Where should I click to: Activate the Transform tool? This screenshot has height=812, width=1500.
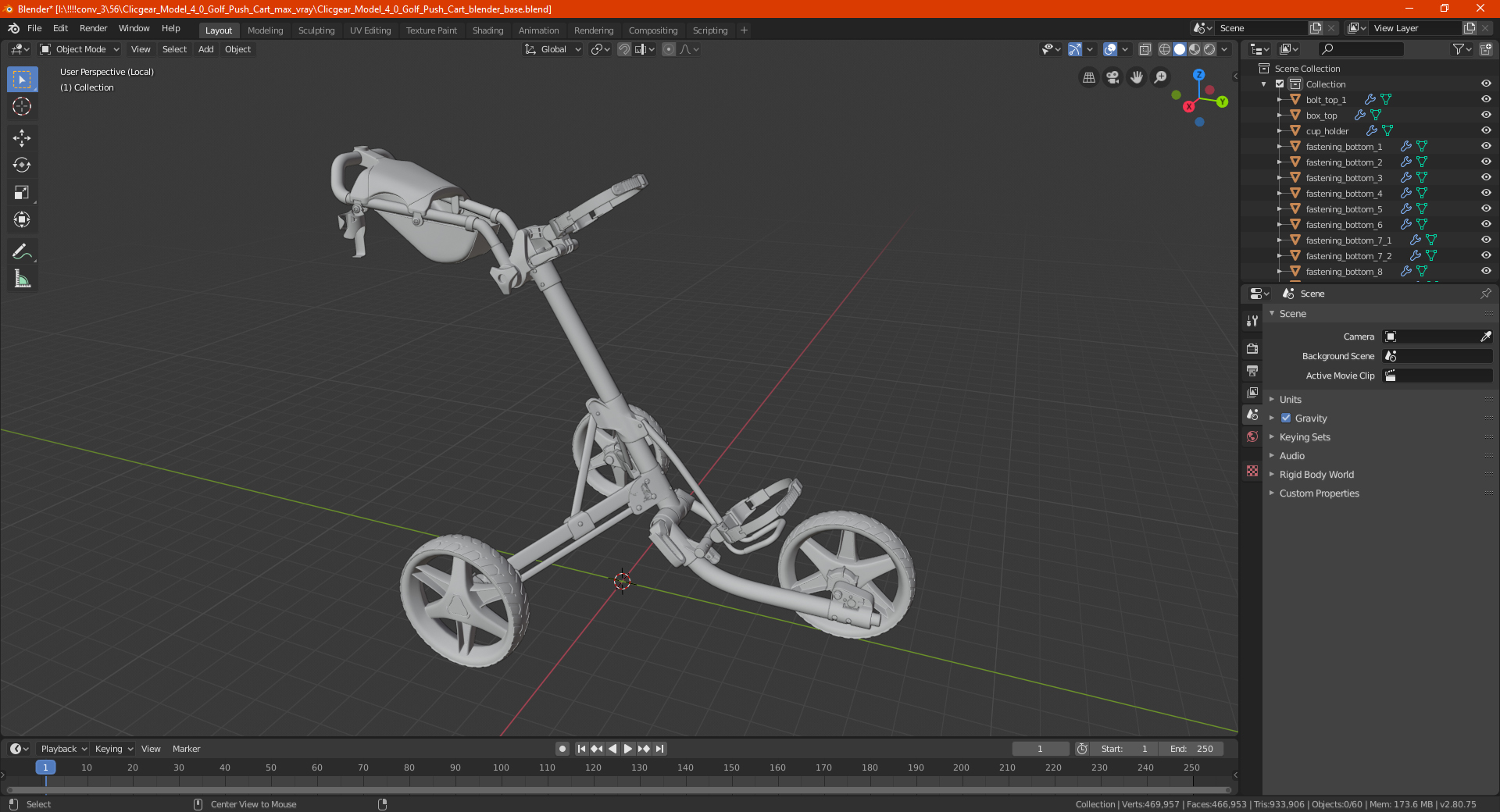click(22, 219)
